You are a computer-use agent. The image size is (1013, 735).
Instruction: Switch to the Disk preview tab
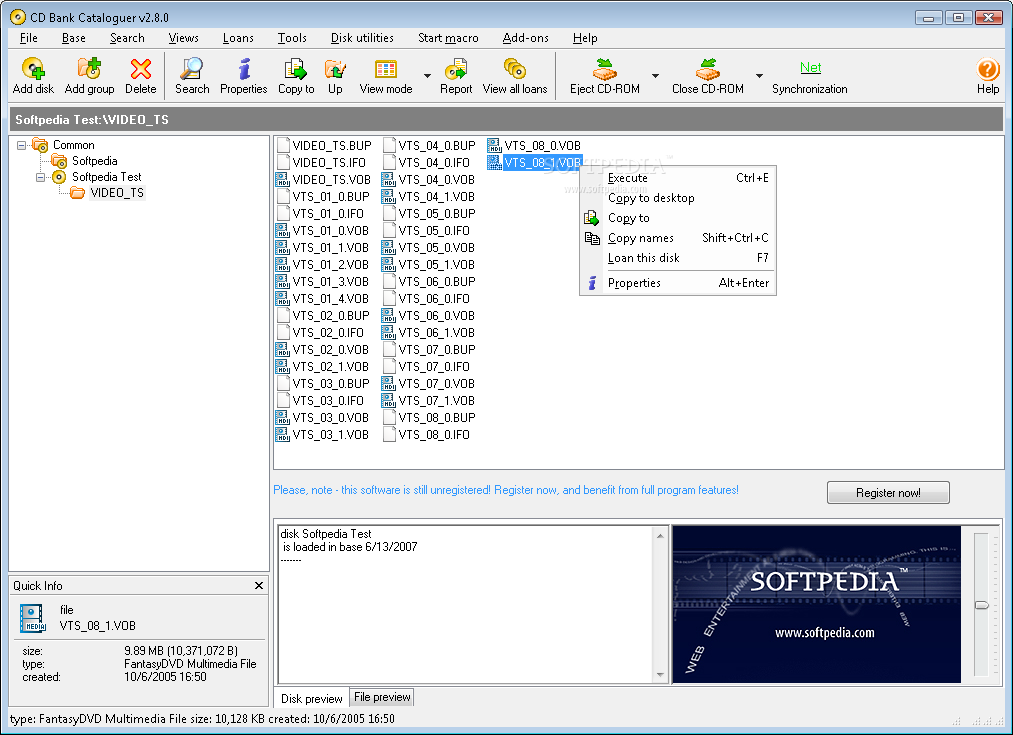pyautogui.click(x=311, y=699)
